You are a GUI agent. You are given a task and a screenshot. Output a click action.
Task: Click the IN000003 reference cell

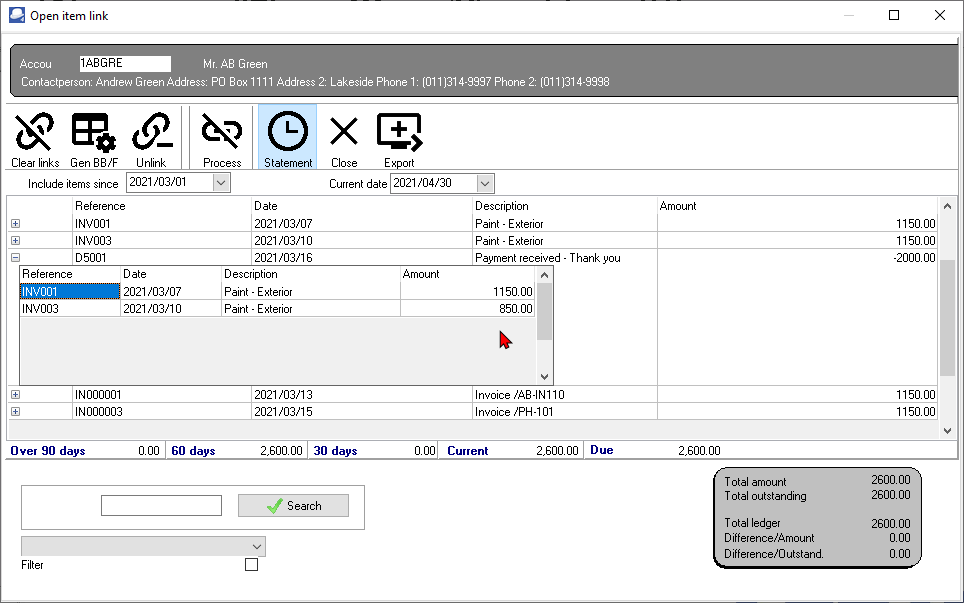pos(162,412)
